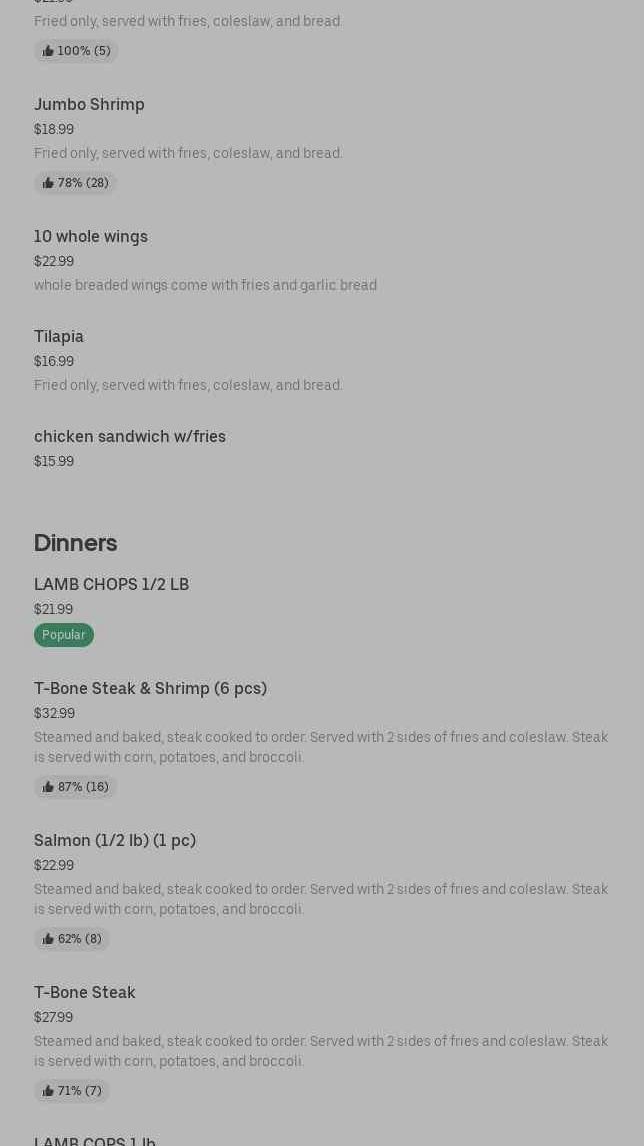Select the 10 whole wings item
Image resolution: width=644 pixels, height=1146 pixels.
click(91, 236)
